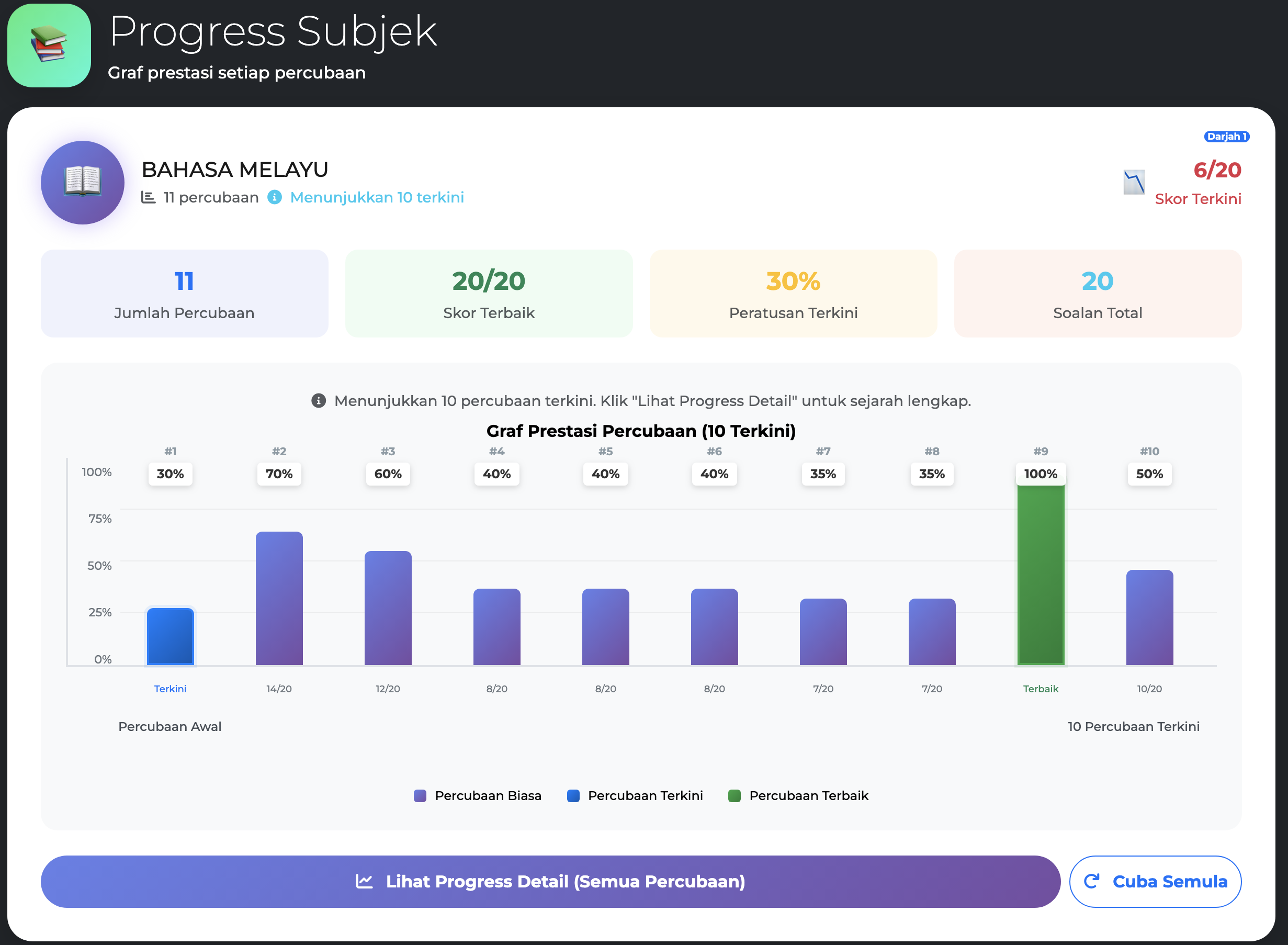Click the info icon beside Menunjukkan 10 terkini
The width and height of the screenshot is (1288, 945).
275,197
